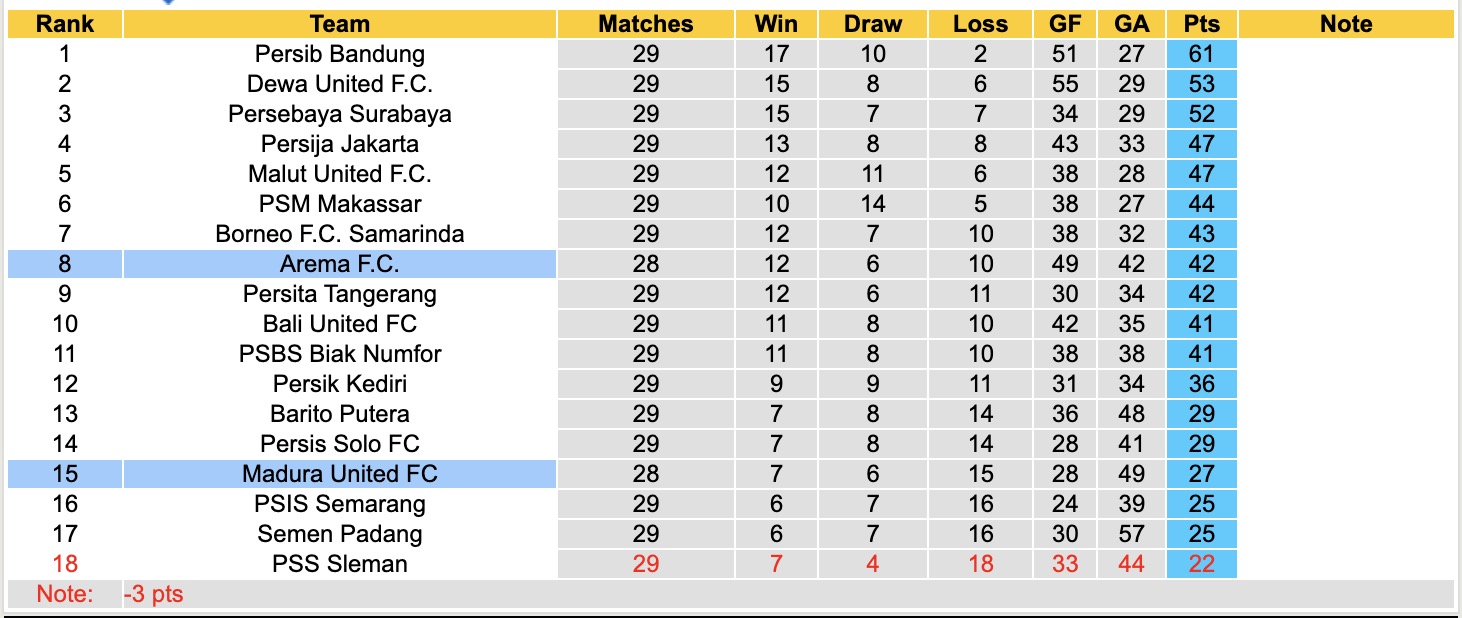Click the Semen Padang team name
The width and height of the screenshot is (1462, 618).
click(340, 534)
